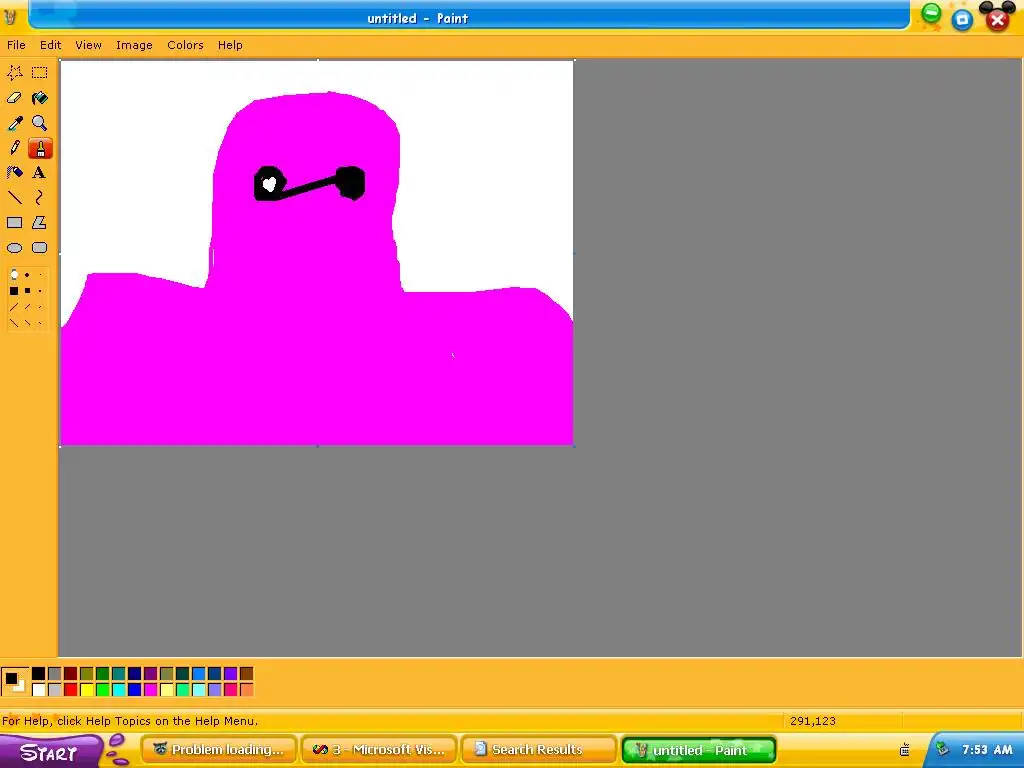Click the white heart-shaped eye in drawing
1024x768 pixels.
pos(269,184)
